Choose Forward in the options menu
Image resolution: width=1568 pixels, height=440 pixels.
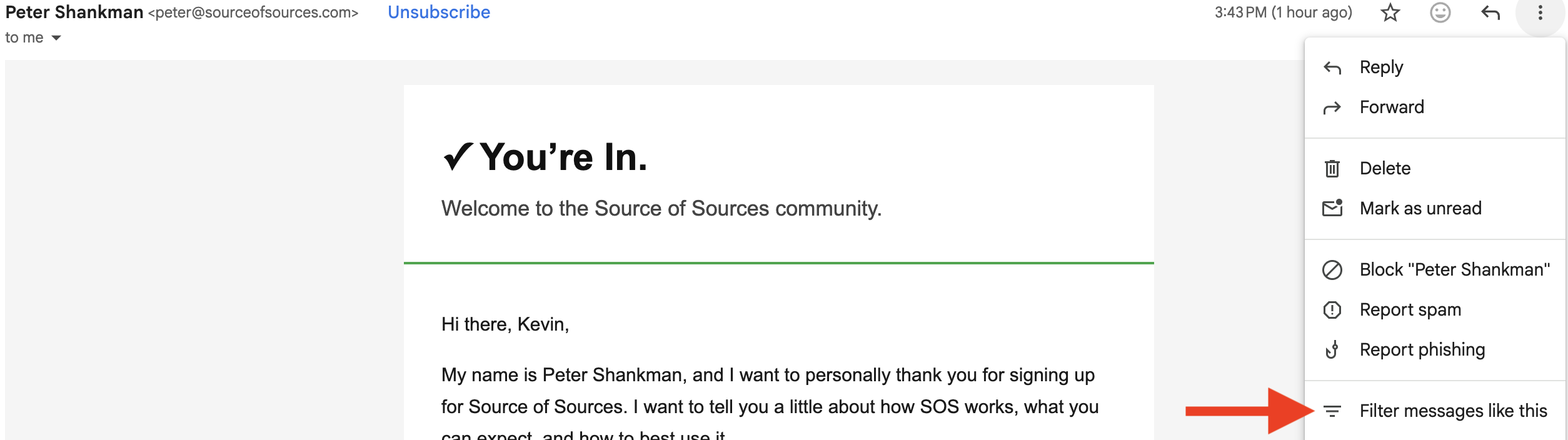click(1392, 107)
